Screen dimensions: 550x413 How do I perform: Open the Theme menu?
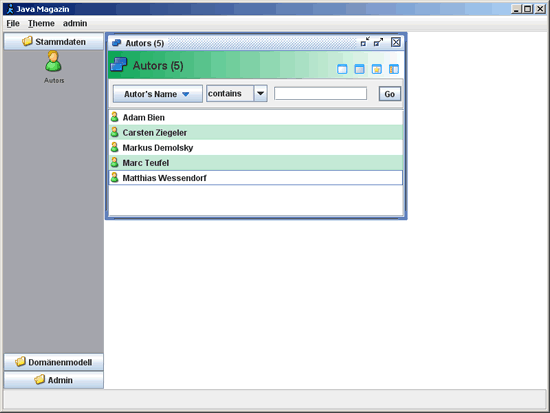pyautogui.click(x=41, y=24)
